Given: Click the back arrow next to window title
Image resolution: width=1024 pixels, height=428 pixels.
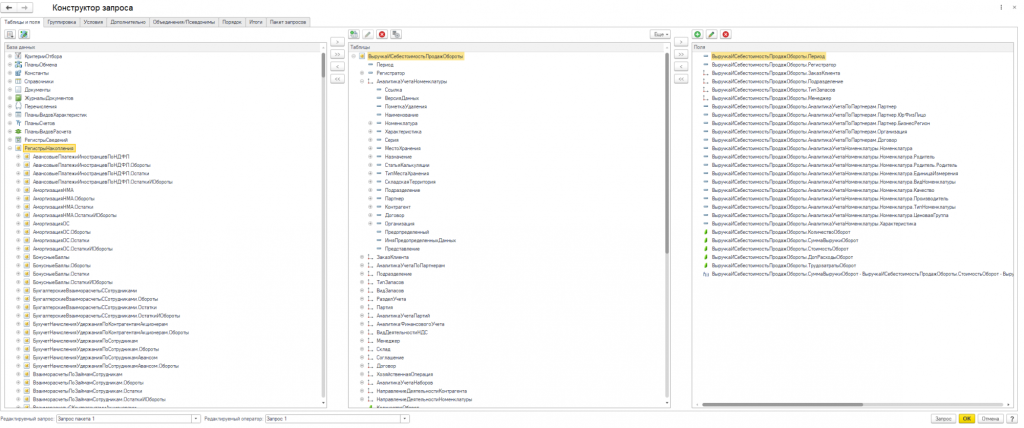Looking at the screenshot, I should pos(10,7).
